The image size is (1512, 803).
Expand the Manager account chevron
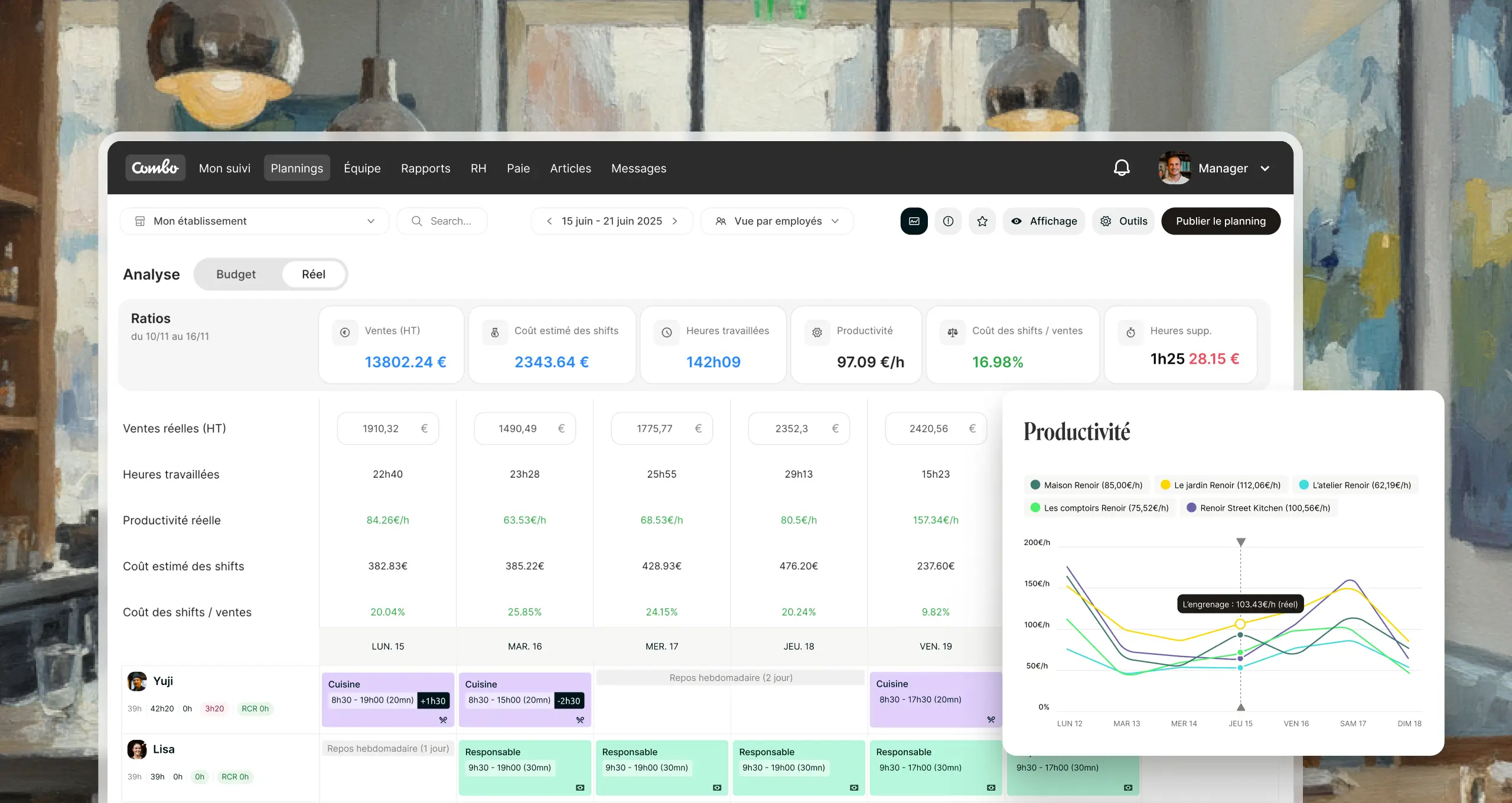tap(1265, 168)
